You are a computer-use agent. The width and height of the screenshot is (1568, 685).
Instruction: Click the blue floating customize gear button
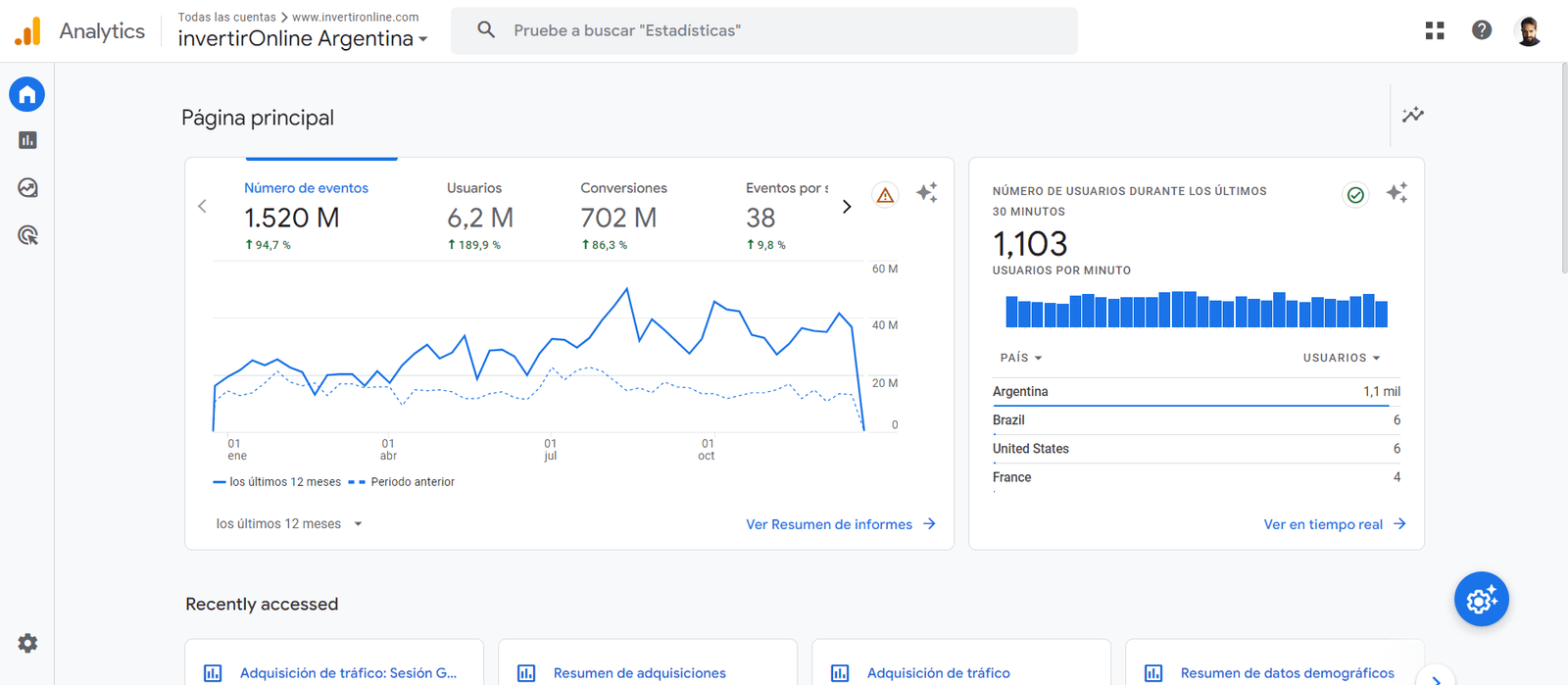pos(1482,599)
